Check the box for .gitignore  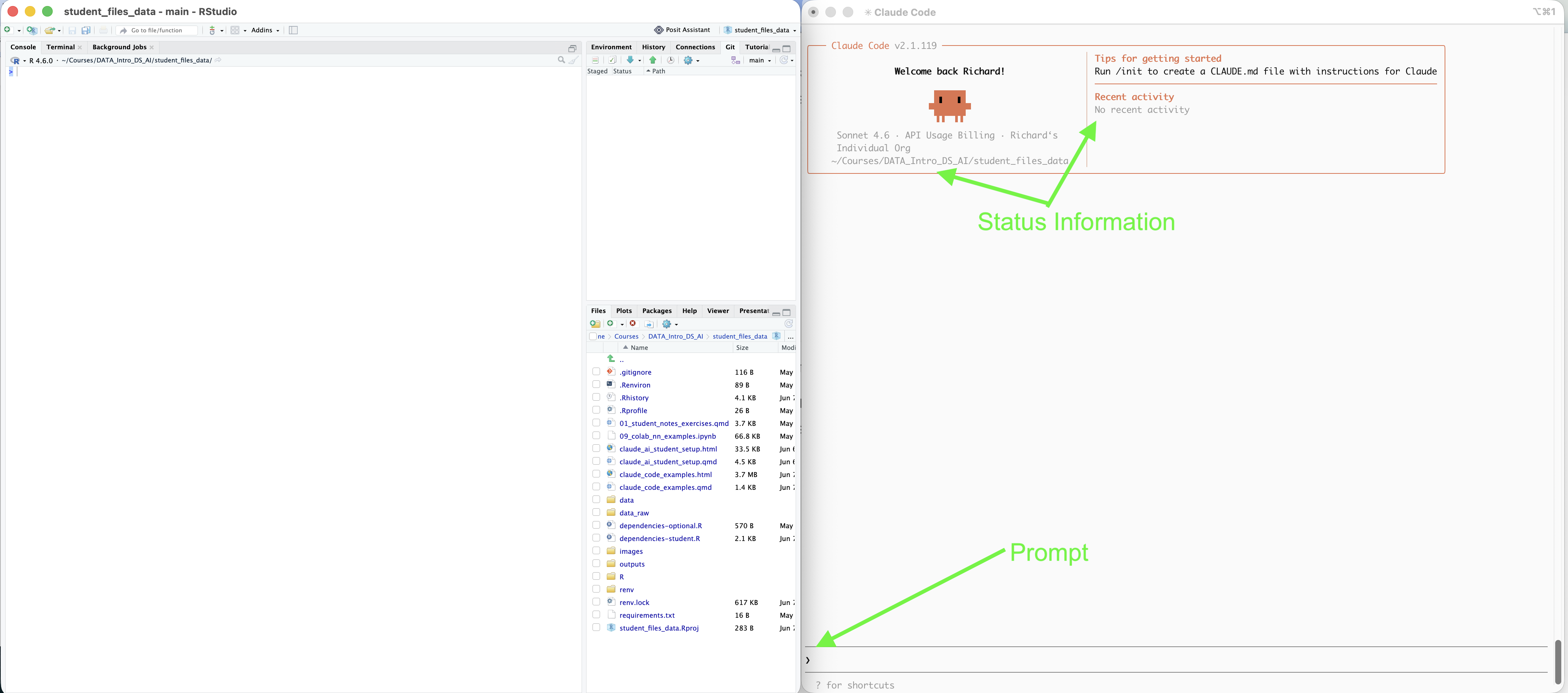pyautogui.click(x=596, y=371)
